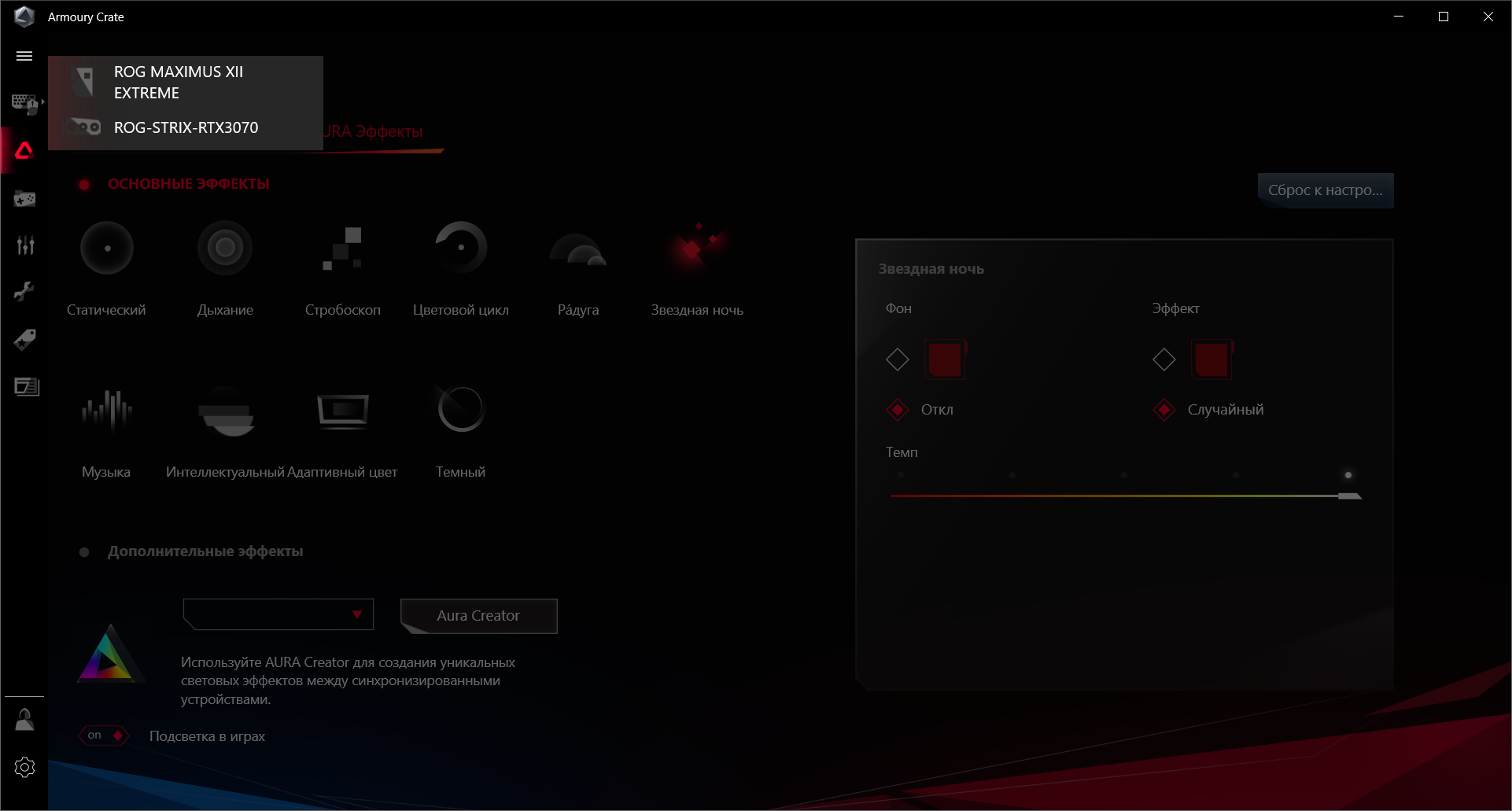Switch to the AURA Эффекты tab
The height and width of the screenshot is (811, 1512).
pos(372,131)
